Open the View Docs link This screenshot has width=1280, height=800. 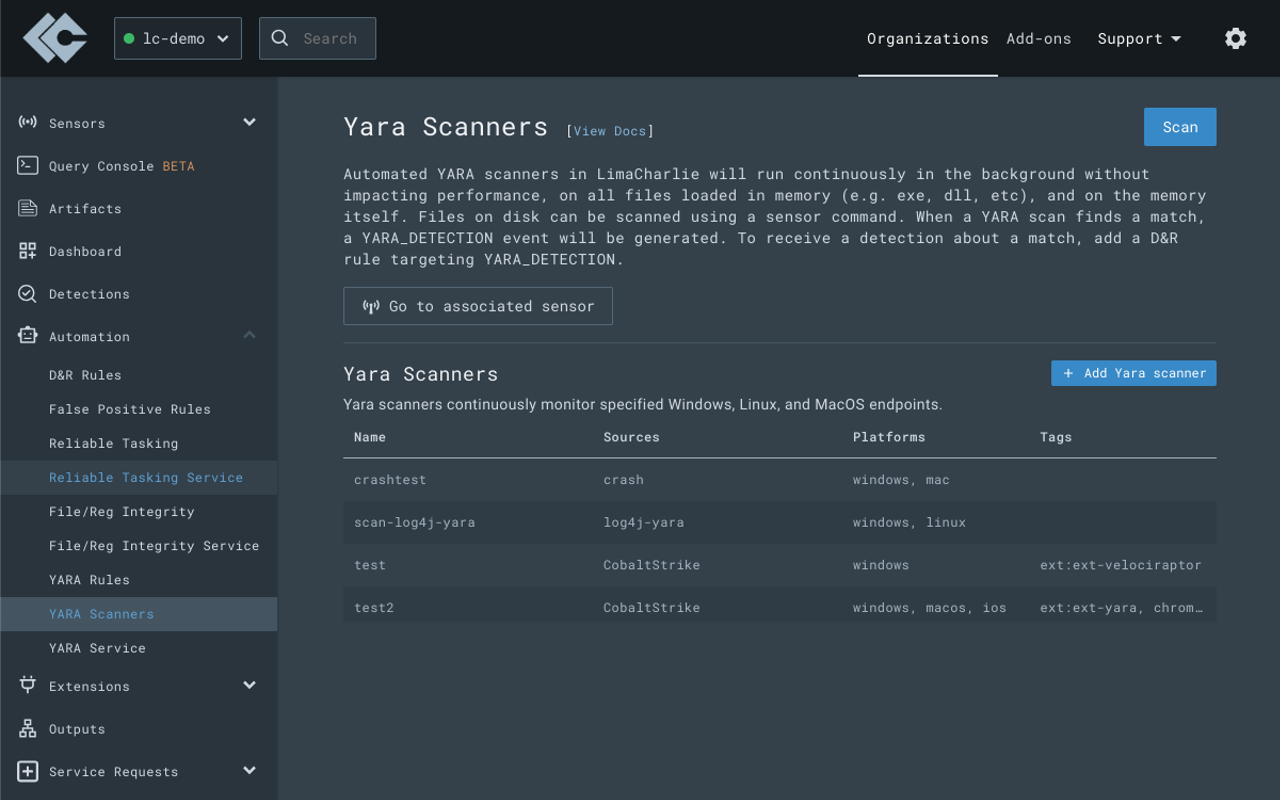[610, 131]
